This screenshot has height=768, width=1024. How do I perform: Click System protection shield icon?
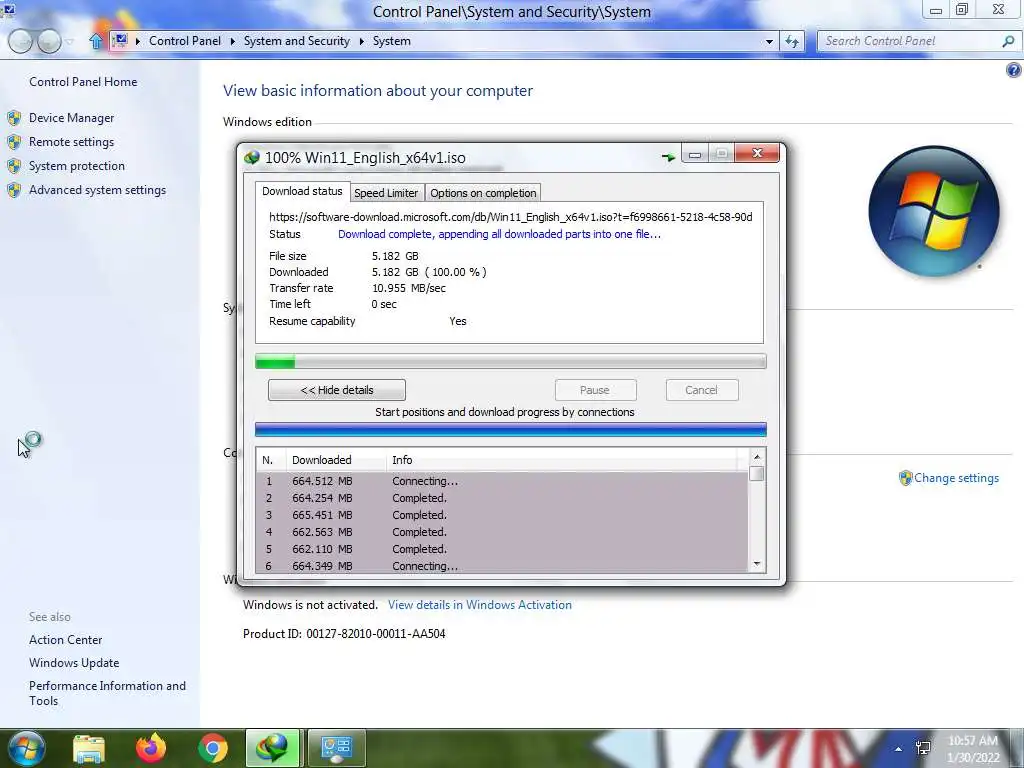coord(14,166)
